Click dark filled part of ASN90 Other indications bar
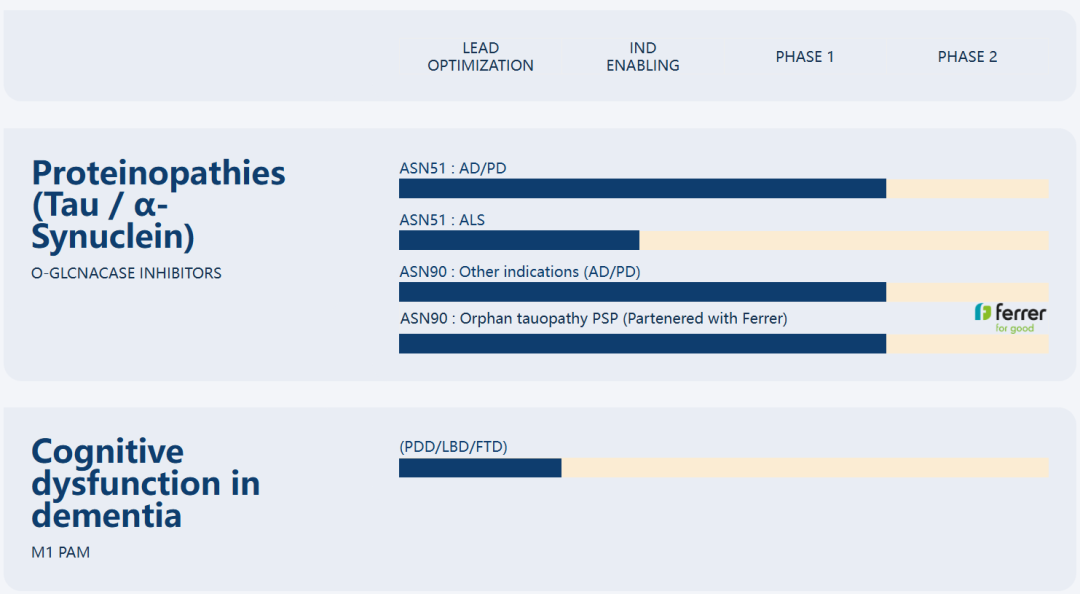Screen dimensions: 1080x594 642,292
